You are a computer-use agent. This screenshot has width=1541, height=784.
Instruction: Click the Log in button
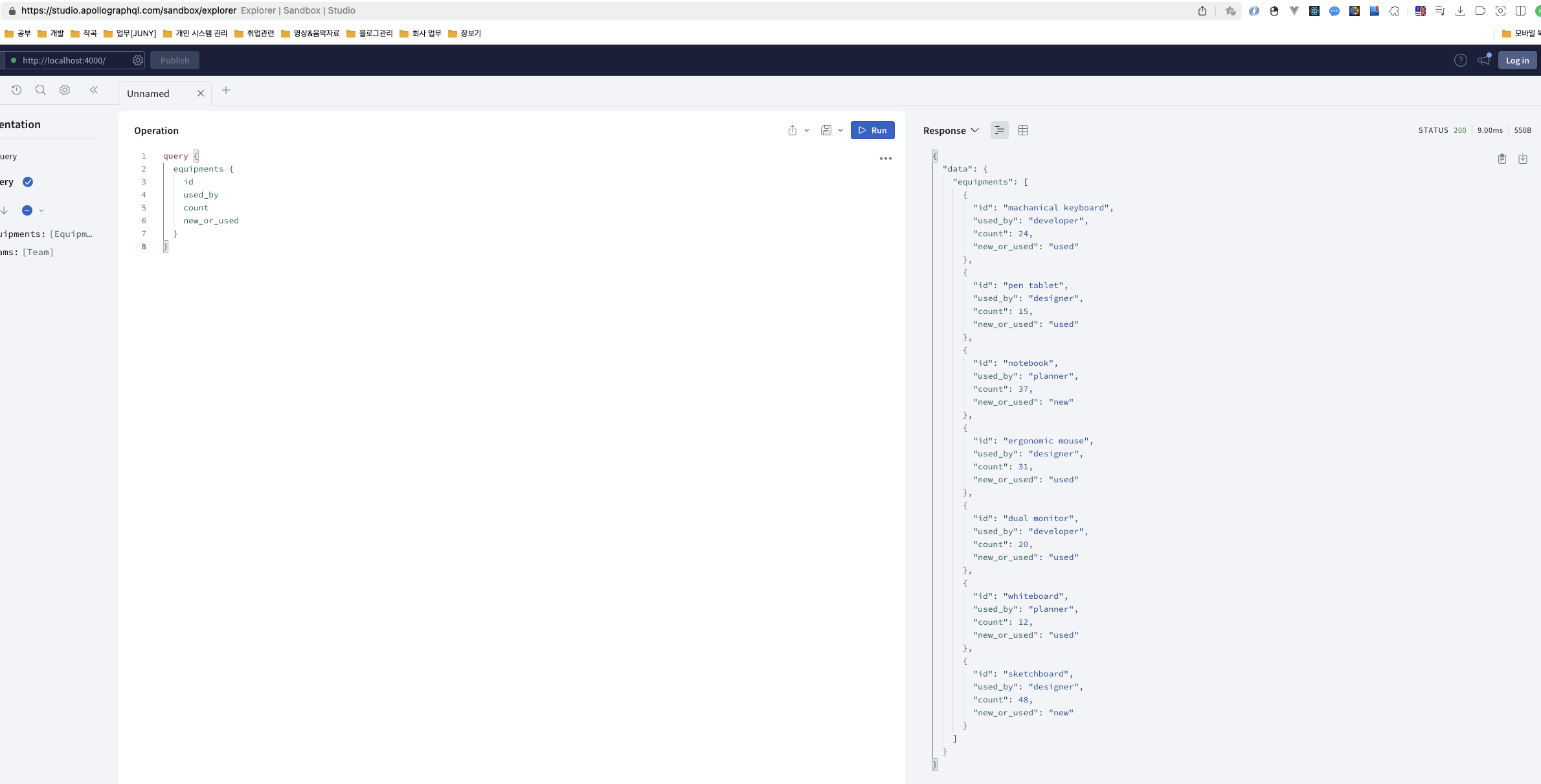click(x=1517, y=60)
